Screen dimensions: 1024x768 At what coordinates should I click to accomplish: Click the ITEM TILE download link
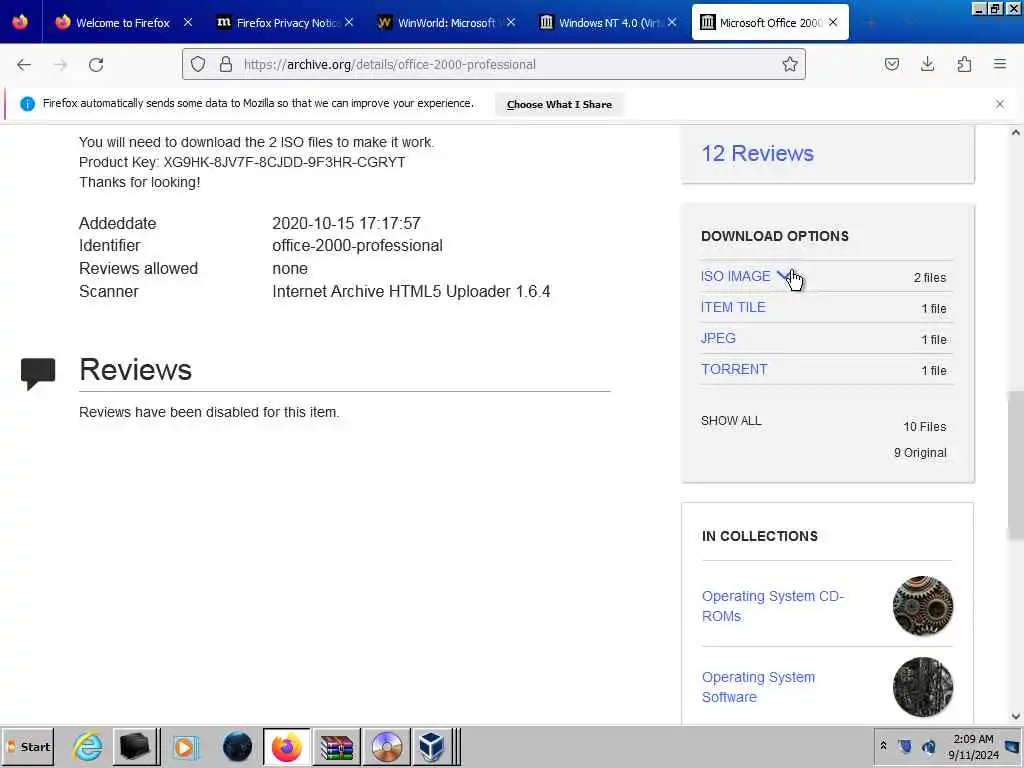[x=733, y=307]
